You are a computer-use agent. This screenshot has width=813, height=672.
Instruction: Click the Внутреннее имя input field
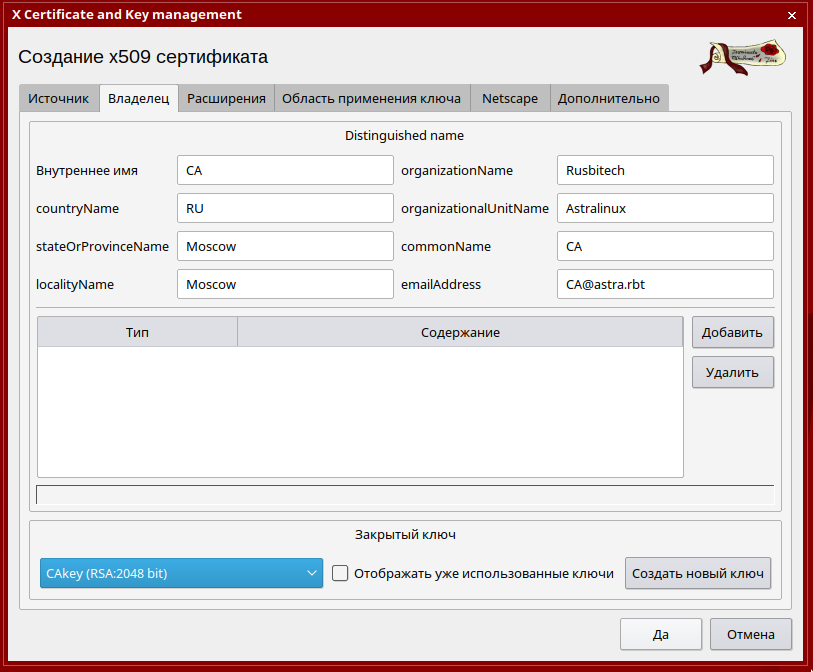pos(285,170)
